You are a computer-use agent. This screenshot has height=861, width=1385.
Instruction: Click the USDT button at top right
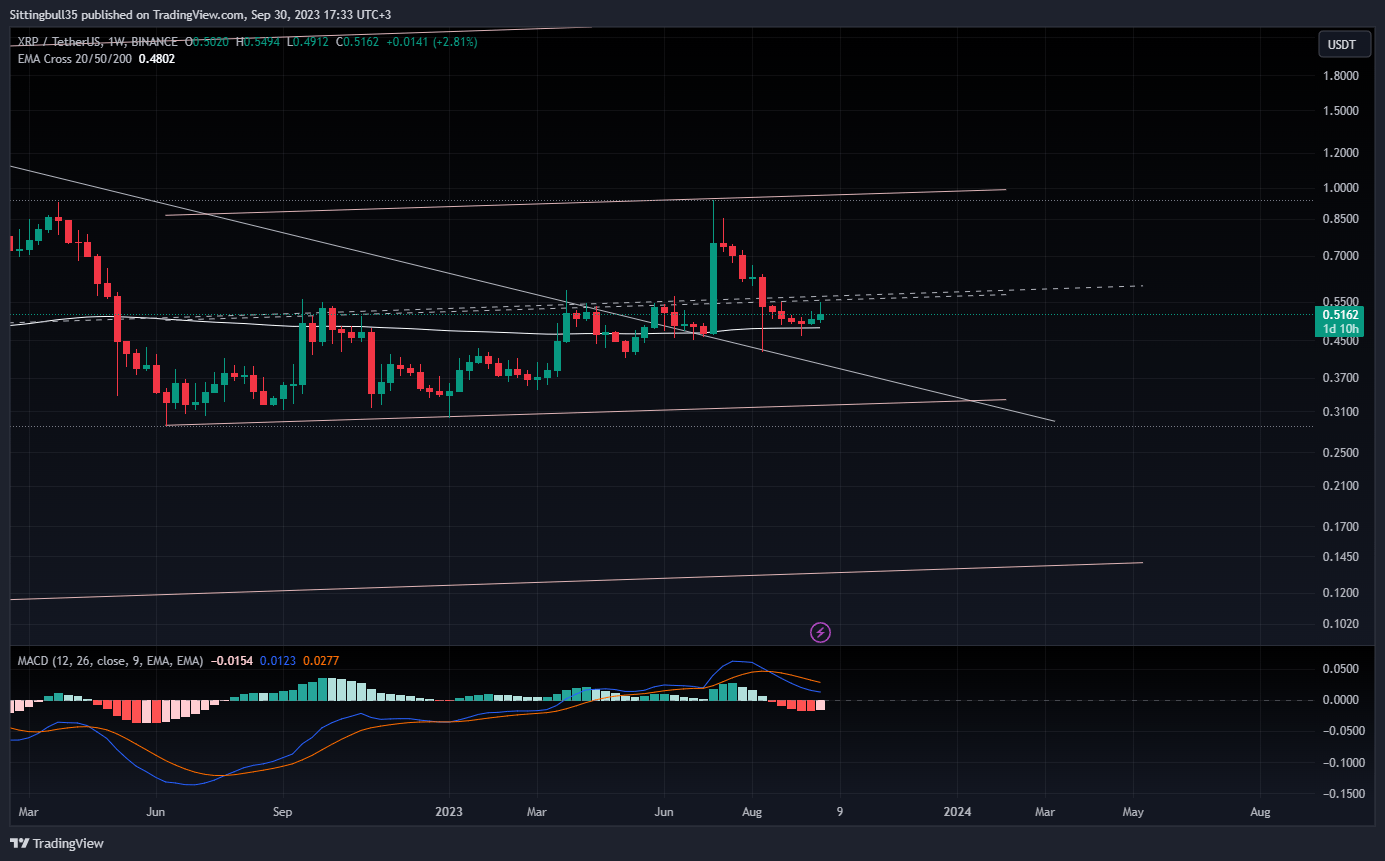click(x=1343, y=44)
